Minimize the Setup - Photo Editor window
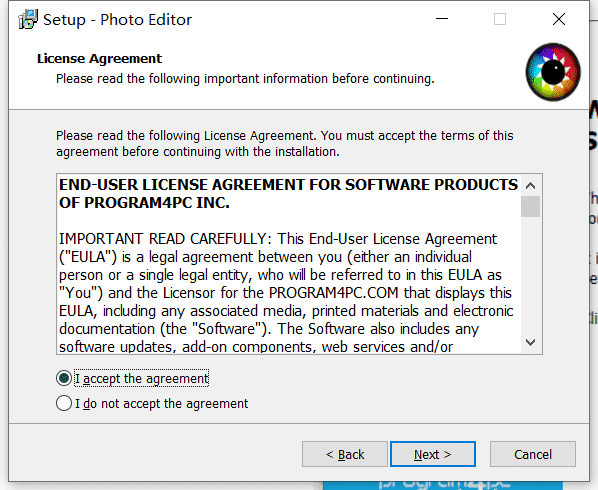This screenshot has height=490, width=598. pyautogui.click(x=442, y=19)
